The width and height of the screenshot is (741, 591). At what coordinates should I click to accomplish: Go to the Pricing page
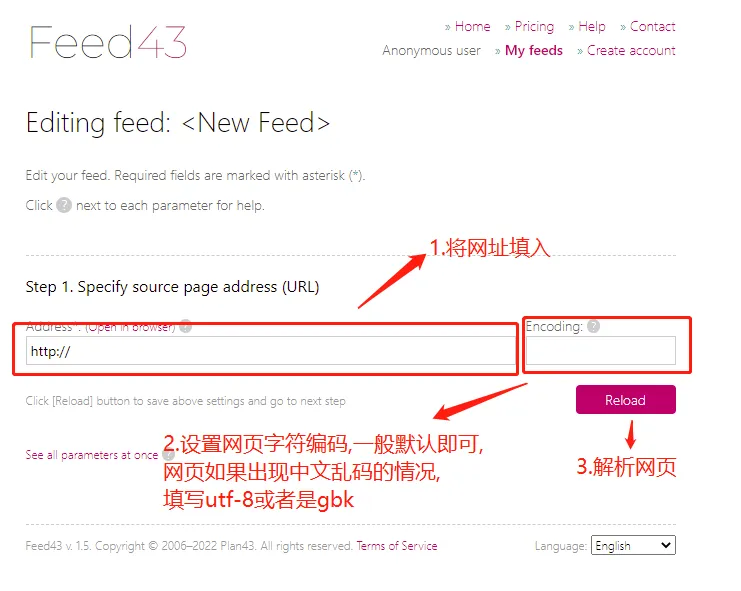coord(534,26)
